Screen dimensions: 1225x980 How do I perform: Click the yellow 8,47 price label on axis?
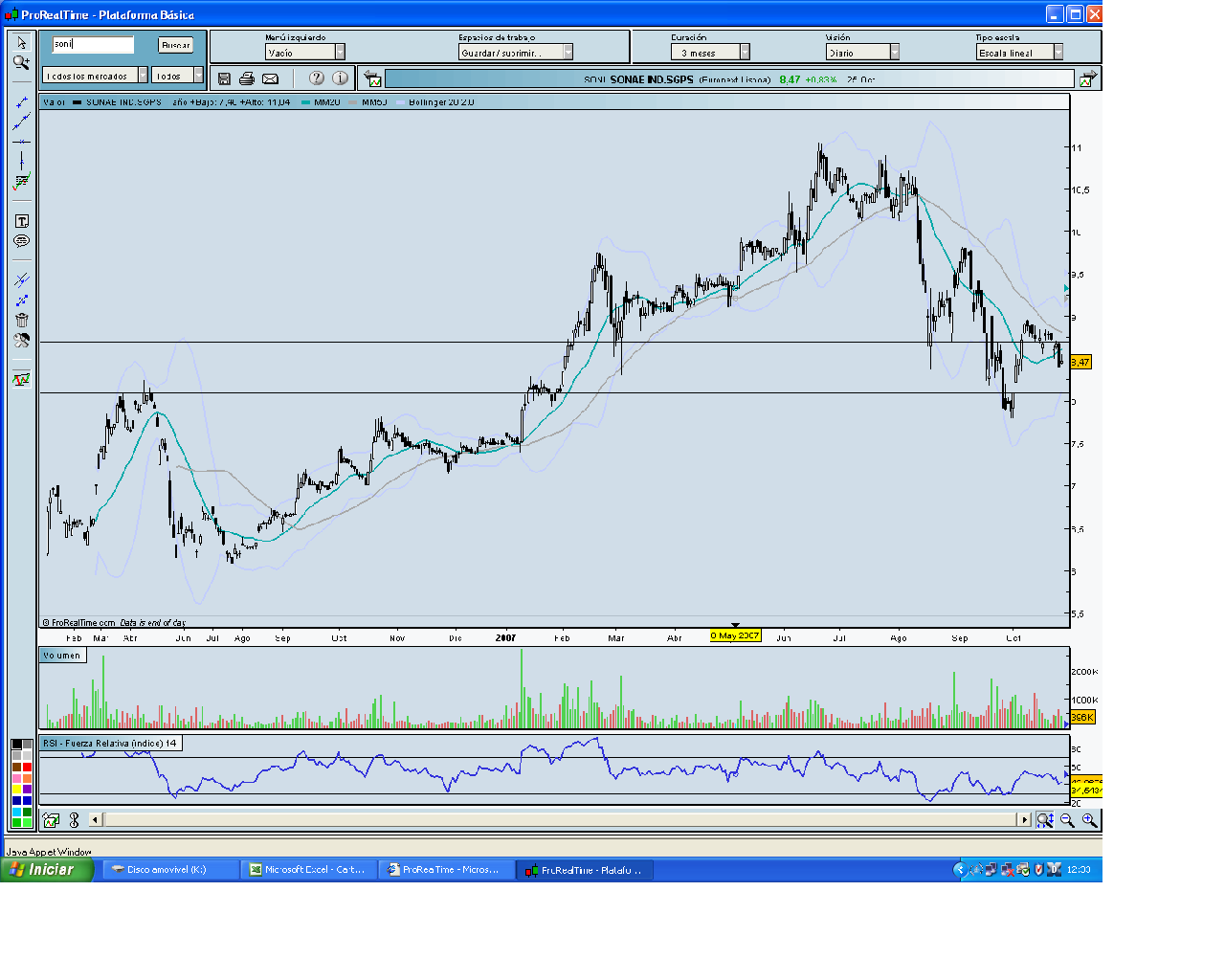(x=1080, y=362)
